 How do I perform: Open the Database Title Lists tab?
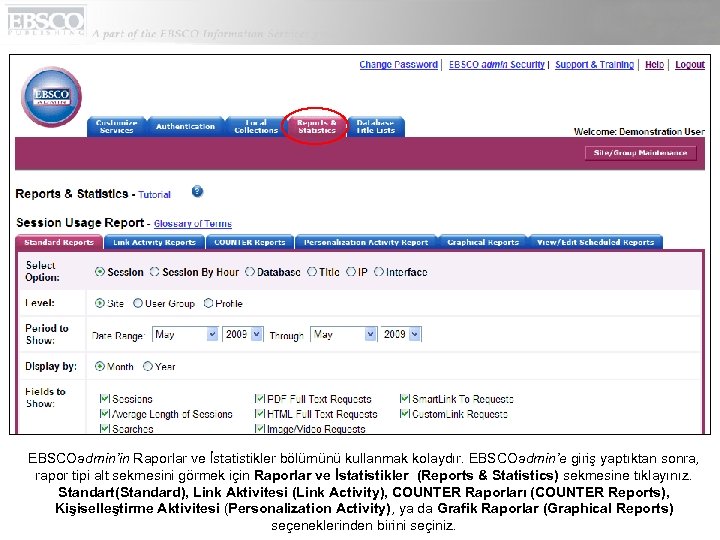coord(376,126)
